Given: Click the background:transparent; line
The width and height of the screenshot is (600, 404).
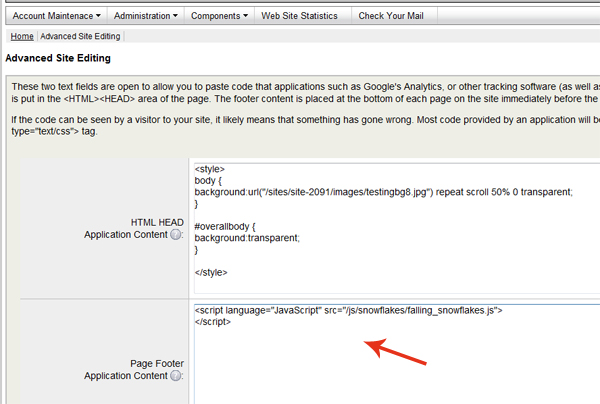Looking at the screenshot, I should 247,238.
